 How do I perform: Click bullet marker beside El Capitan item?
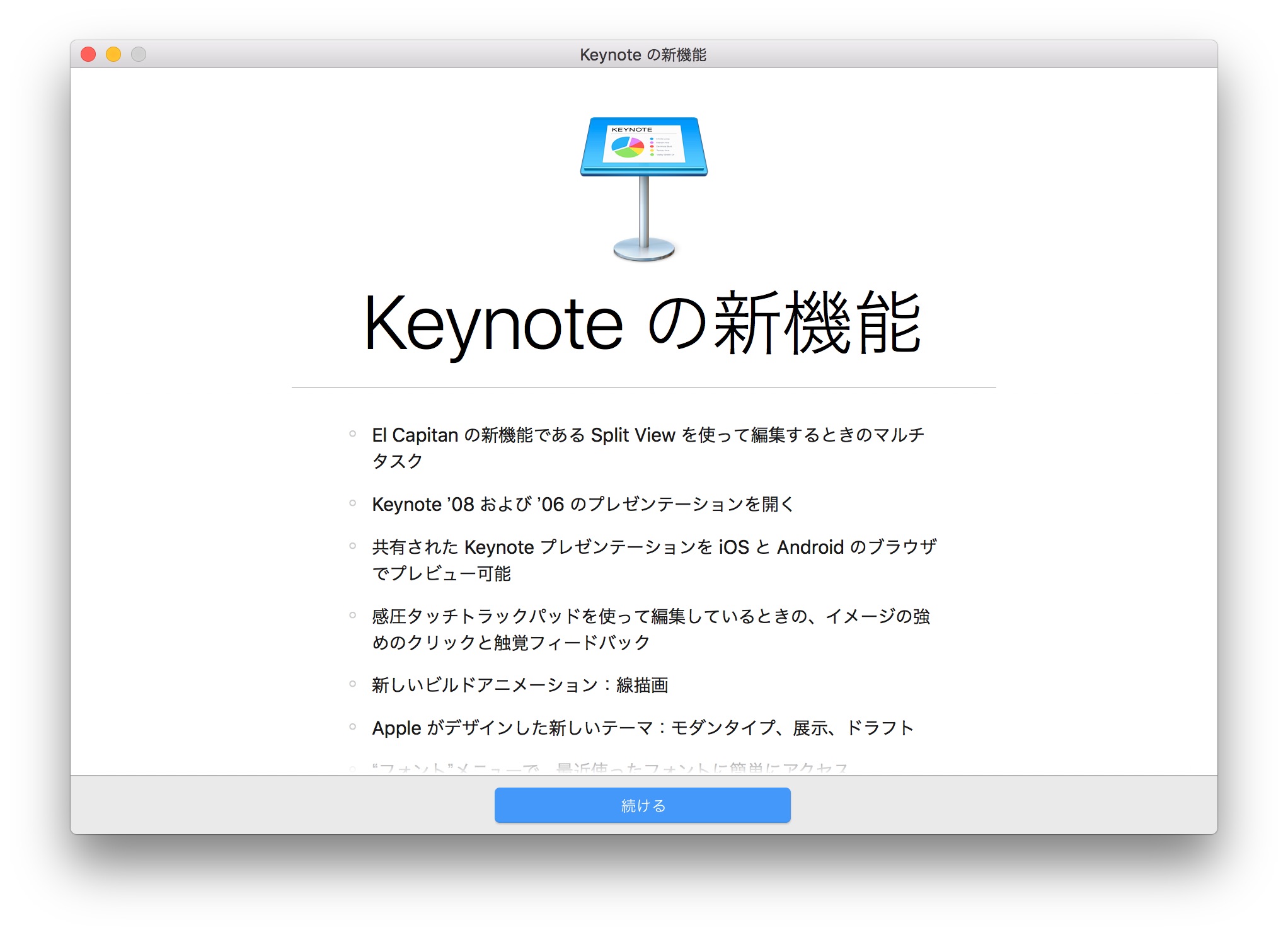tap(353, 433)
